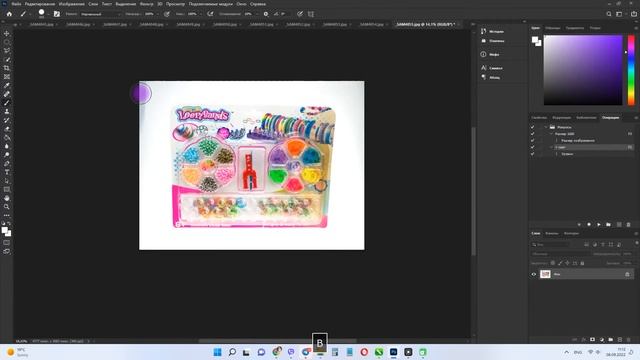
Task: Select the Lasso tool
Action: click(7, 51)
